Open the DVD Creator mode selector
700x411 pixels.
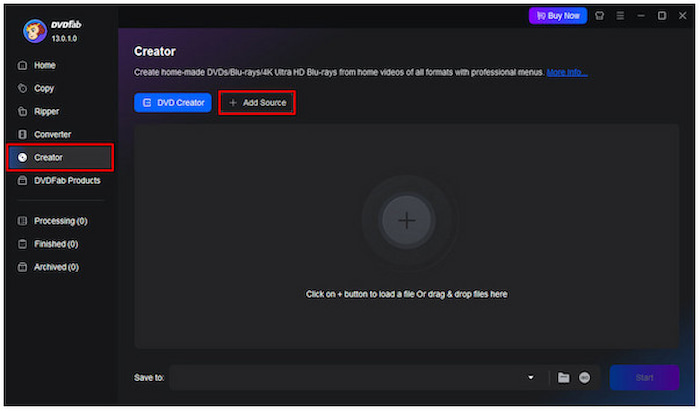[x=172, y=102]
